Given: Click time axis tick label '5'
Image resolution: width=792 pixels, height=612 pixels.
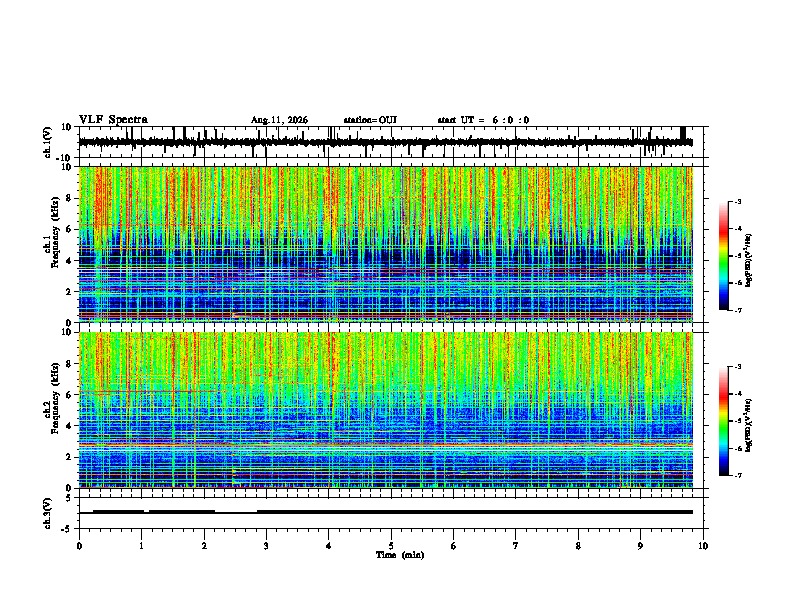Looking at the screenshot, I should (x=391, y=546).
